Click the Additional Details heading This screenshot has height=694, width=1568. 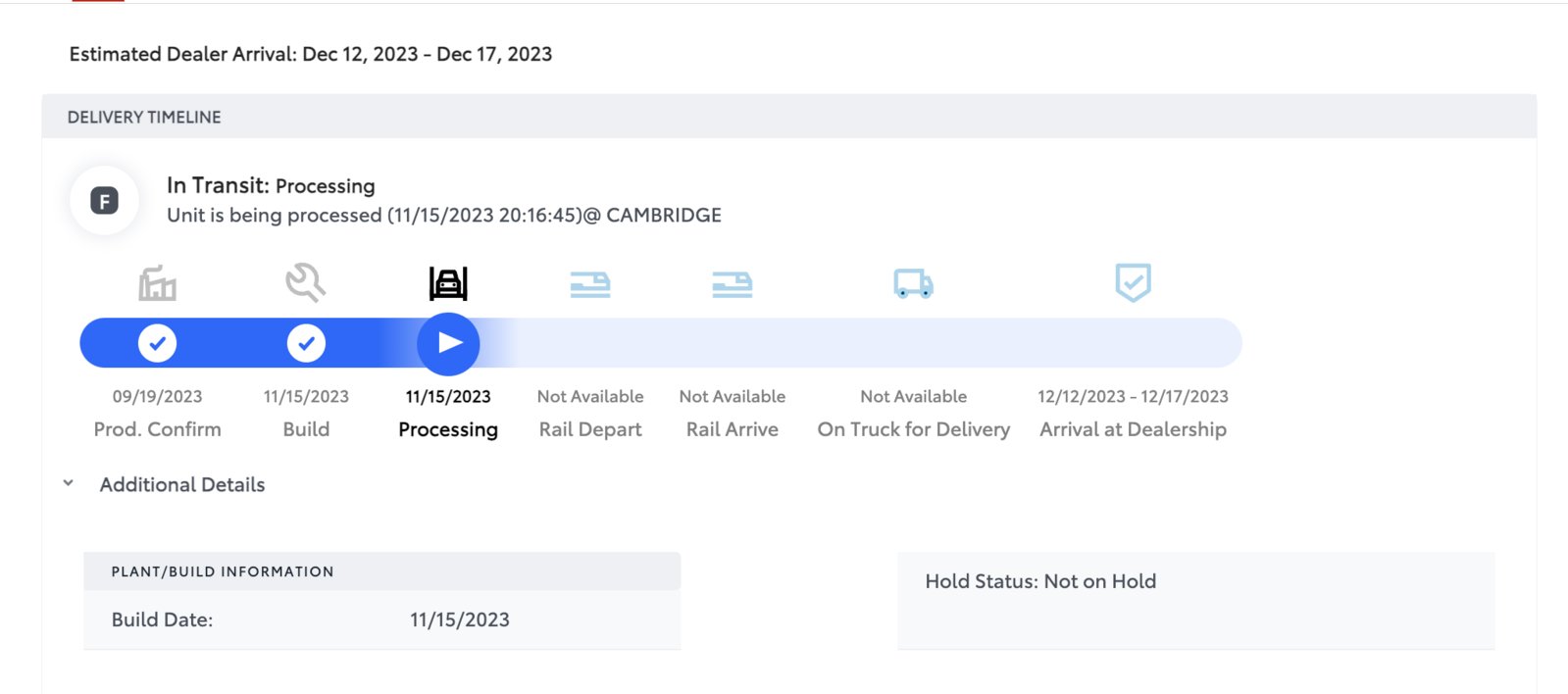[x=182, y=484]
